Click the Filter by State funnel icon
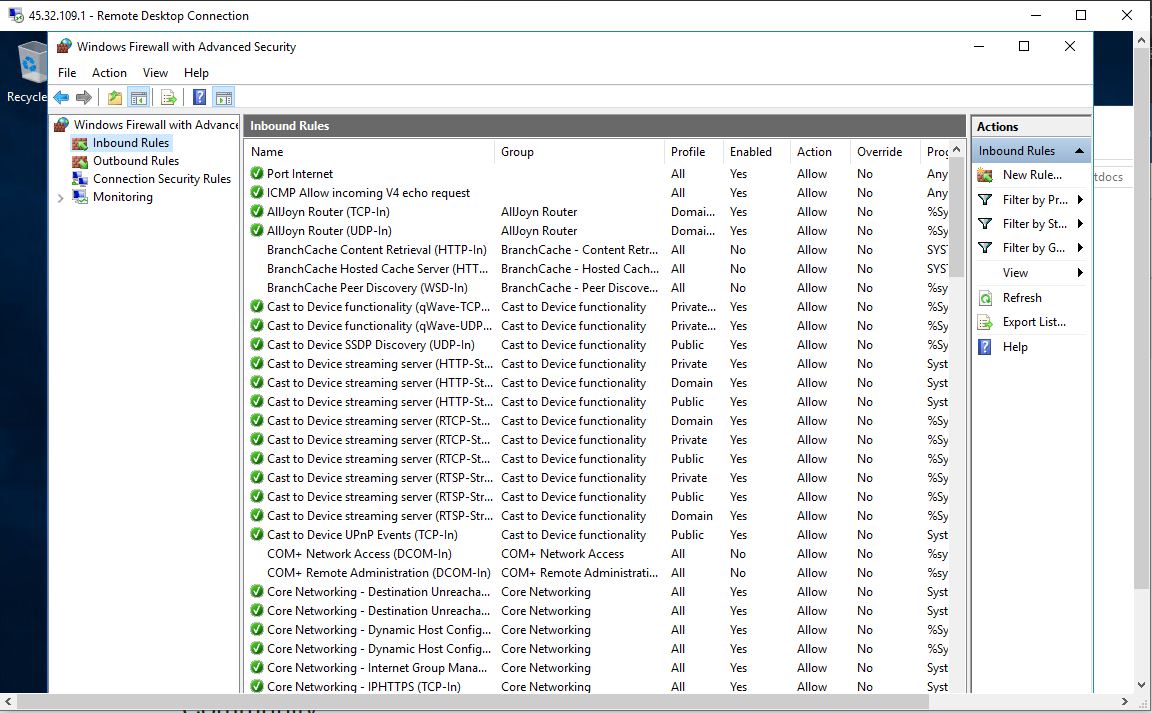Screen dimensions: 1152x713 pyautogui.click(x=986, y=223)
